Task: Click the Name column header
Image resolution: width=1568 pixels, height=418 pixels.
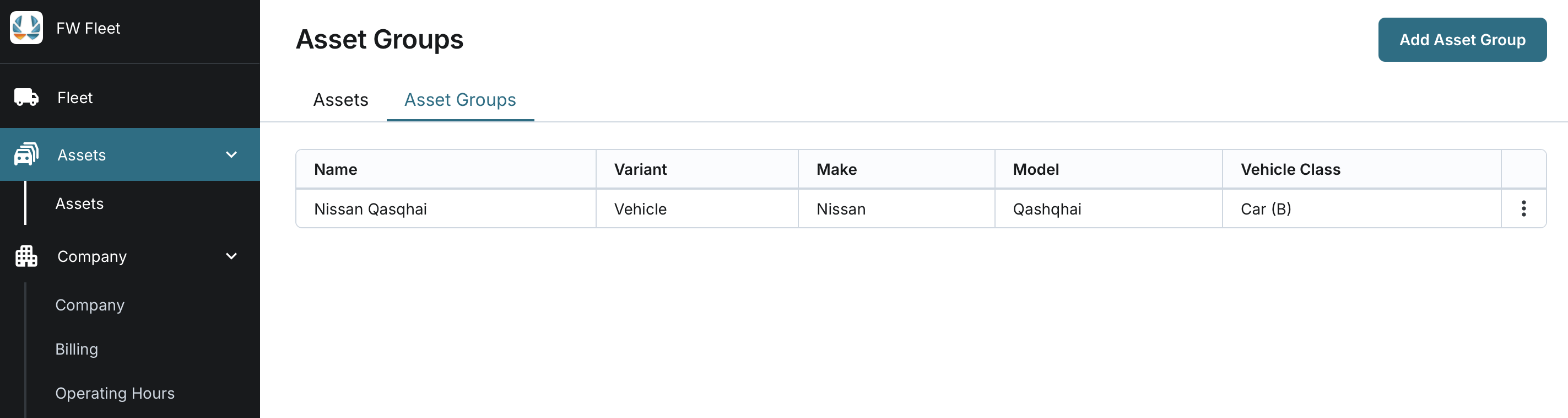Action: point(336,169)
